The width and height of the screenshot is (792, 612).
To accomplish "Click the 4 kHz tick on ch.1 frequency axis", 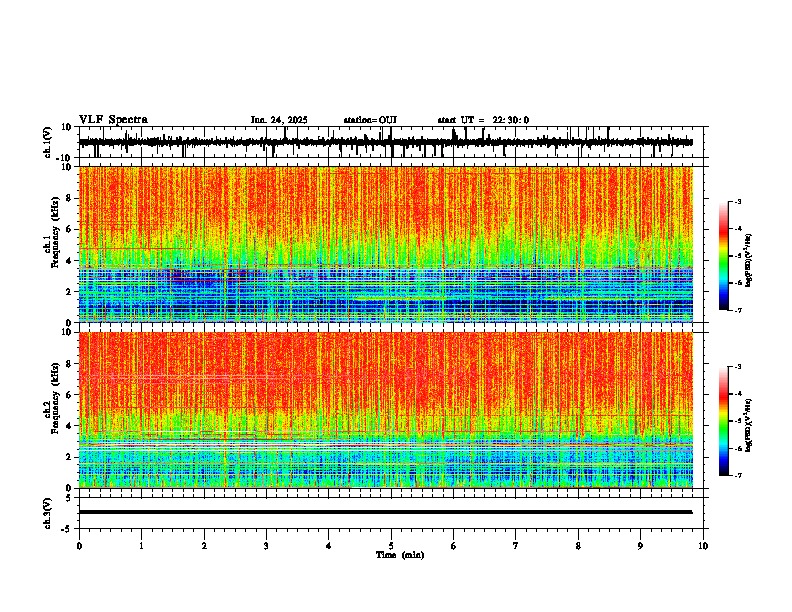I will click(69, 261).
